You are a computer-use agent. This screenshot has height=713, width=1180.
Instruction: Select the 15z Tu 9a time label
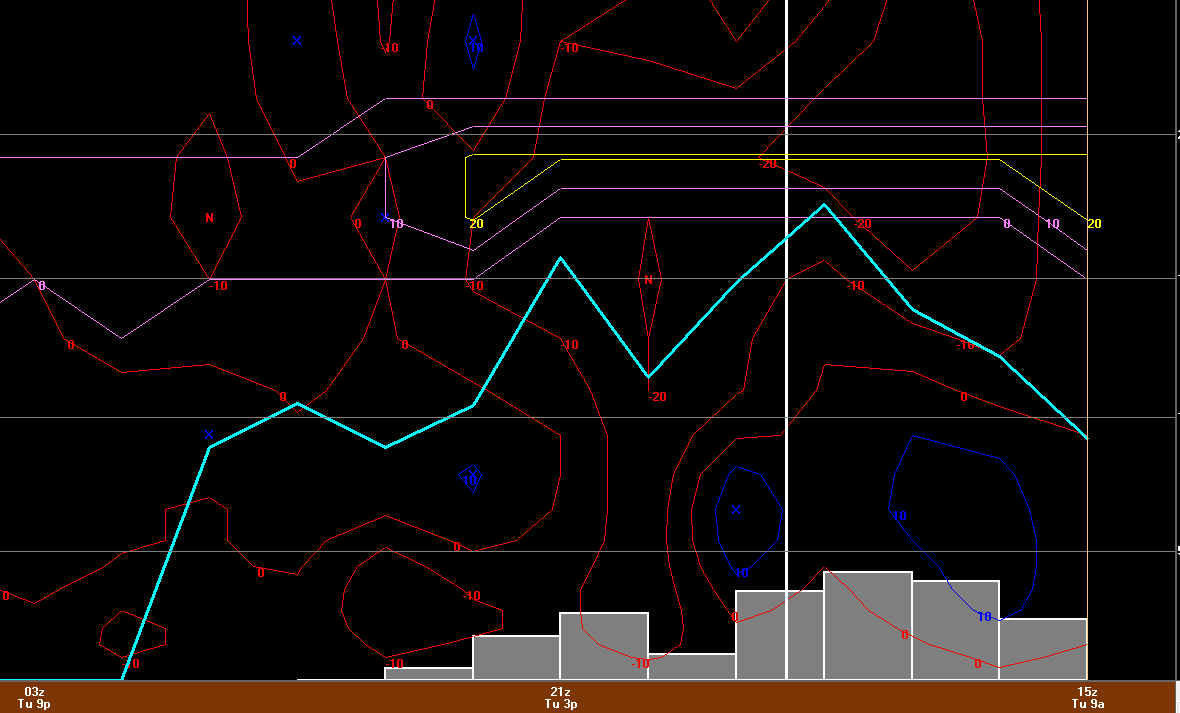[x=1087, y=697]
